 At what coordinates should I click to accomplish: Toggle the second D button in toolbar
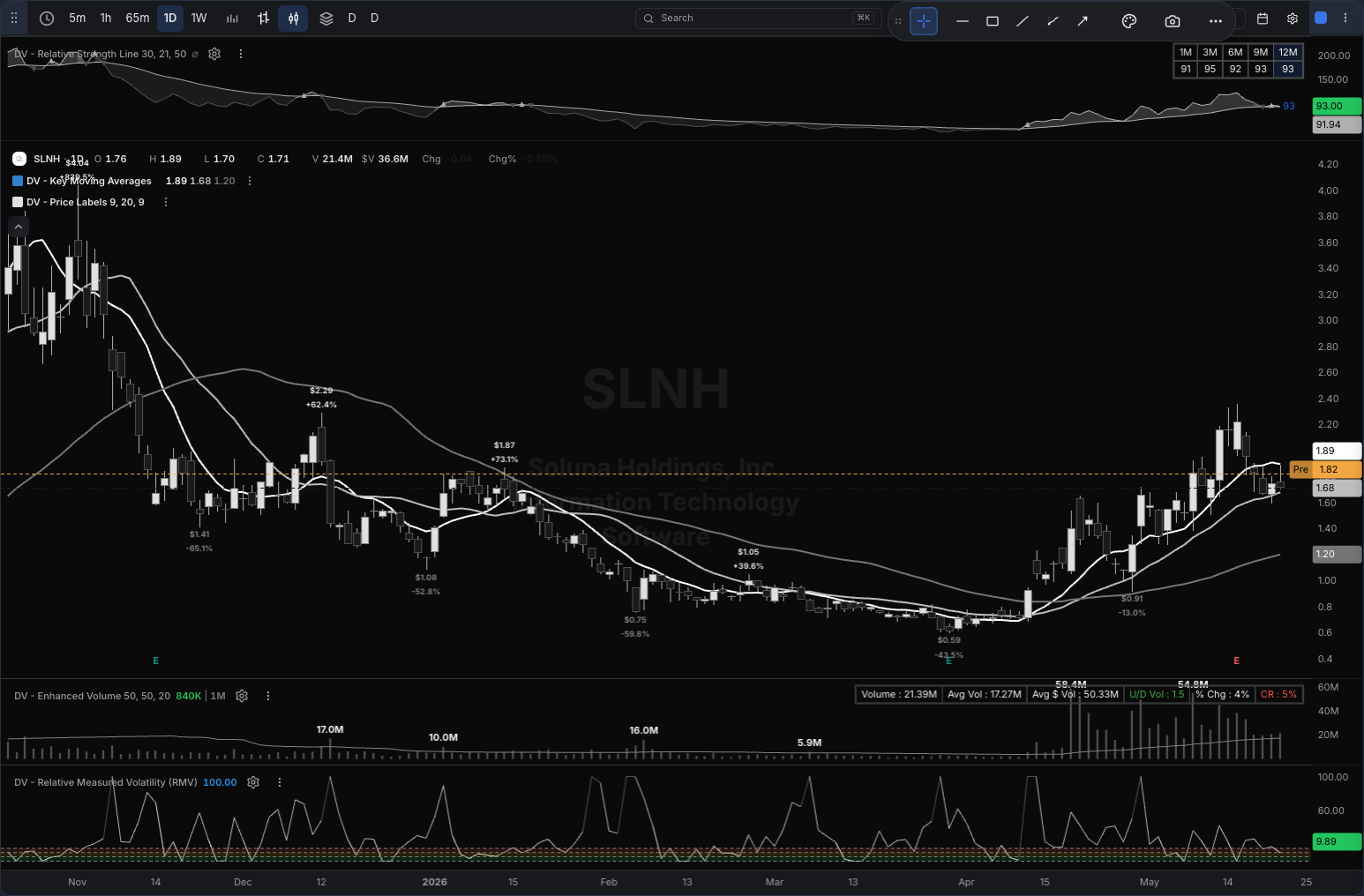click(x=375, y=18)
